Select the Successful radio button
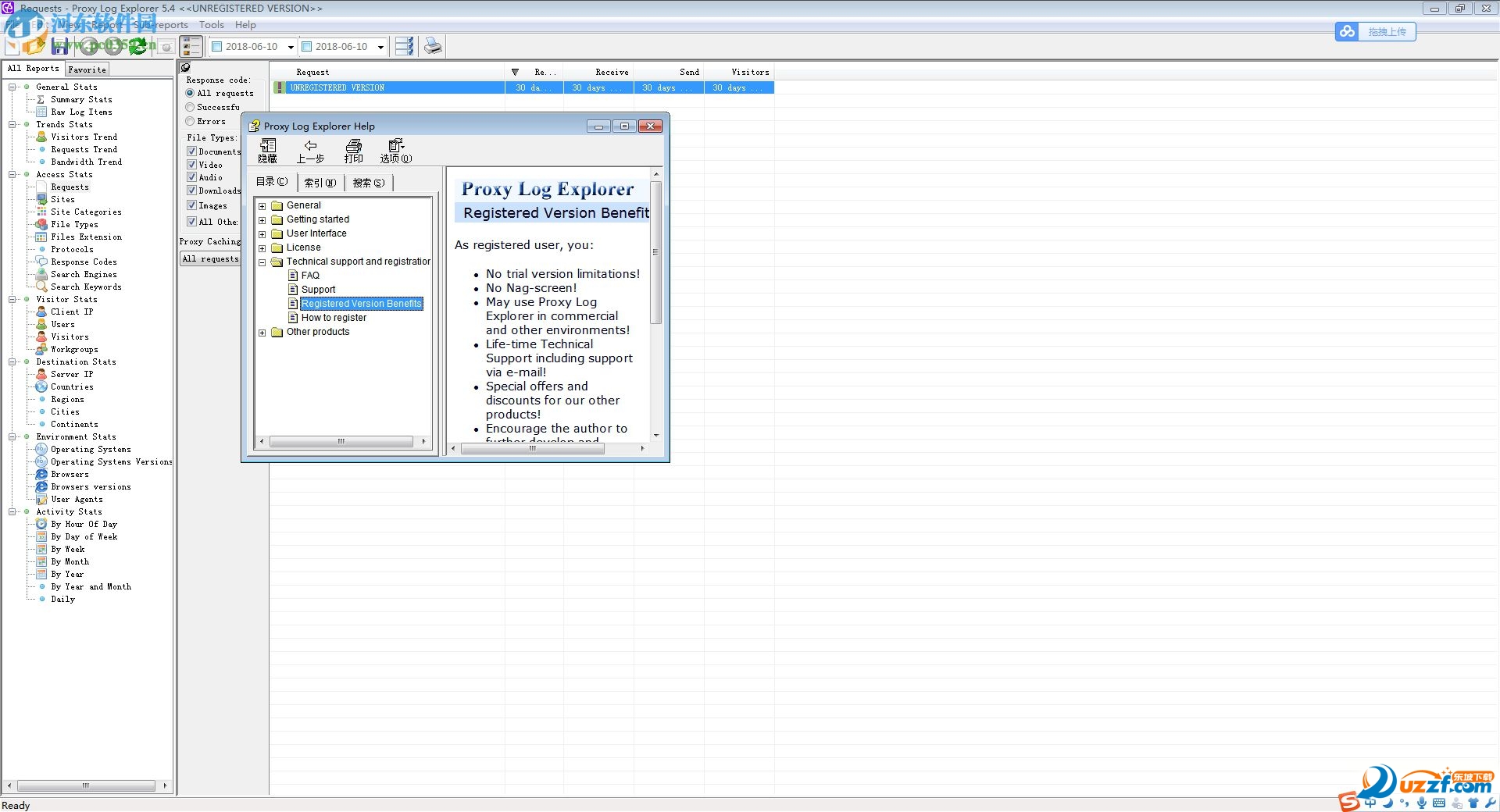1500x812 pixels. [x=190, y=107]
